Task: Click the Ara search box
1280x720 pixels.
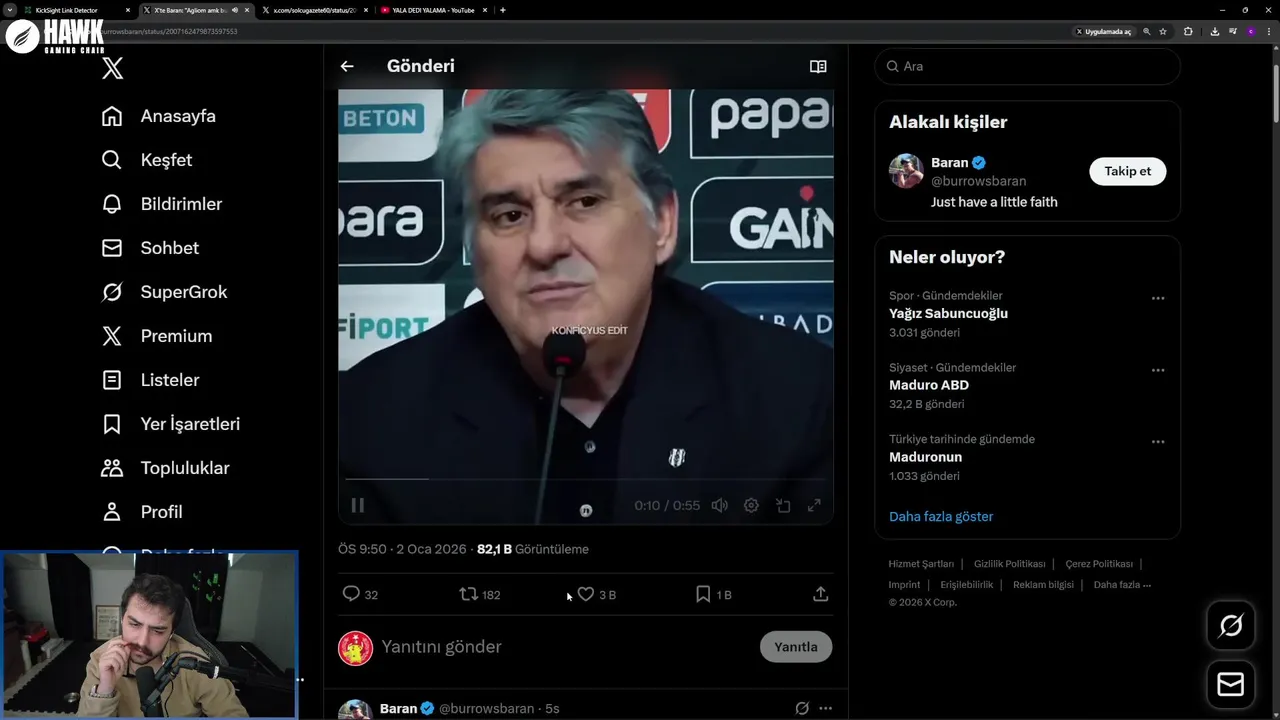Action: tap(1027, 66)
